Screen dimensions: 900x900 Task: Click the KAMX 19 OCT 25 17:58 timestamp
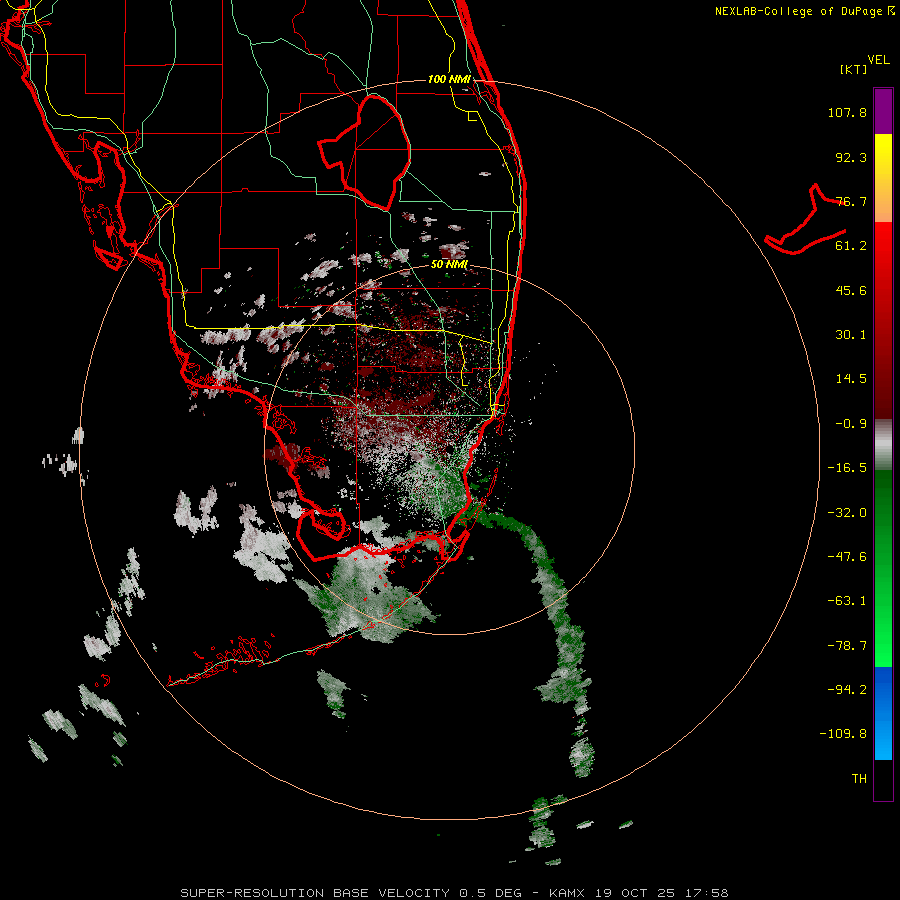639,893
